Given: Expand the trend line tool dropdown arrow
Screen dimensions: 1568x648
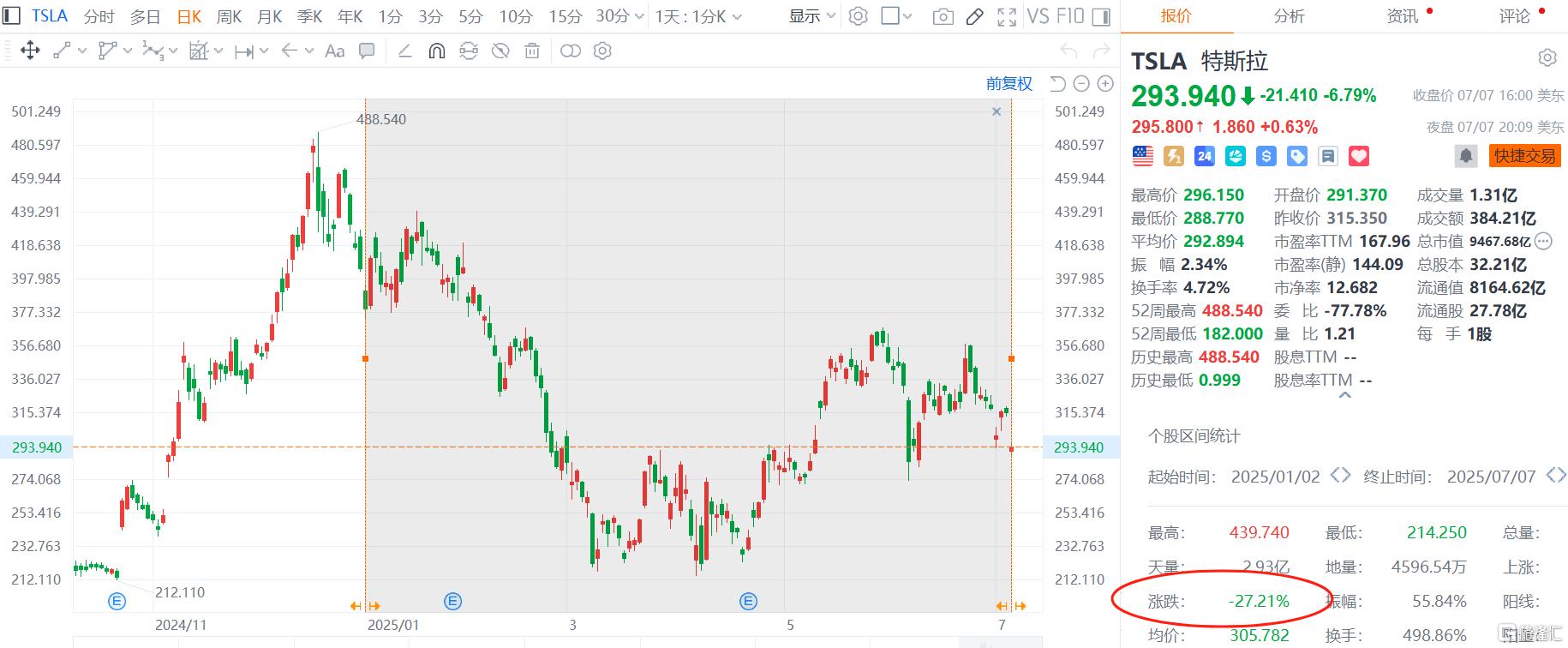Looking at the screenshot, I should point(82,51).
